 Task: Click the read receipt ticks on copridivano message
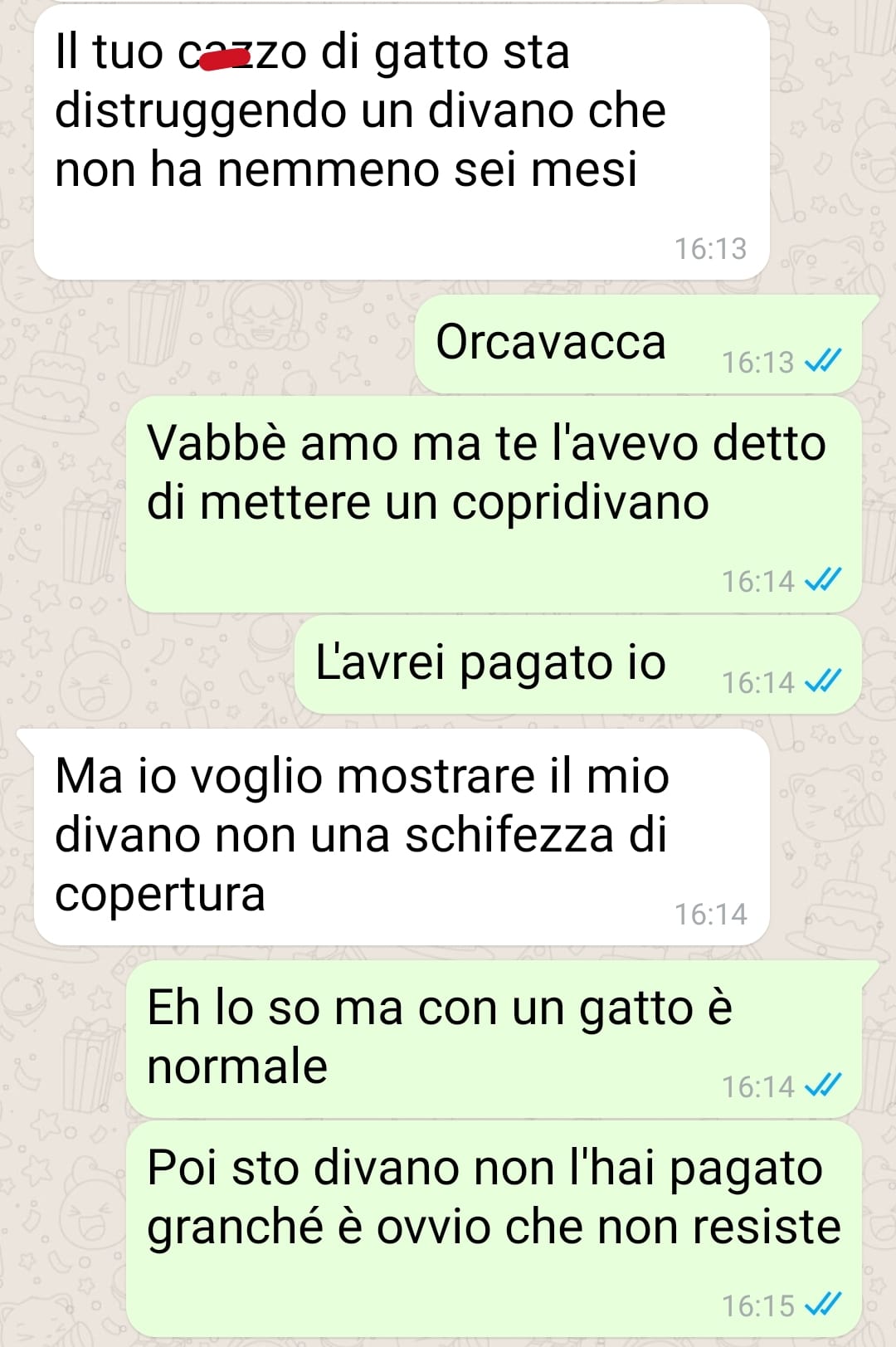(823, 580)
